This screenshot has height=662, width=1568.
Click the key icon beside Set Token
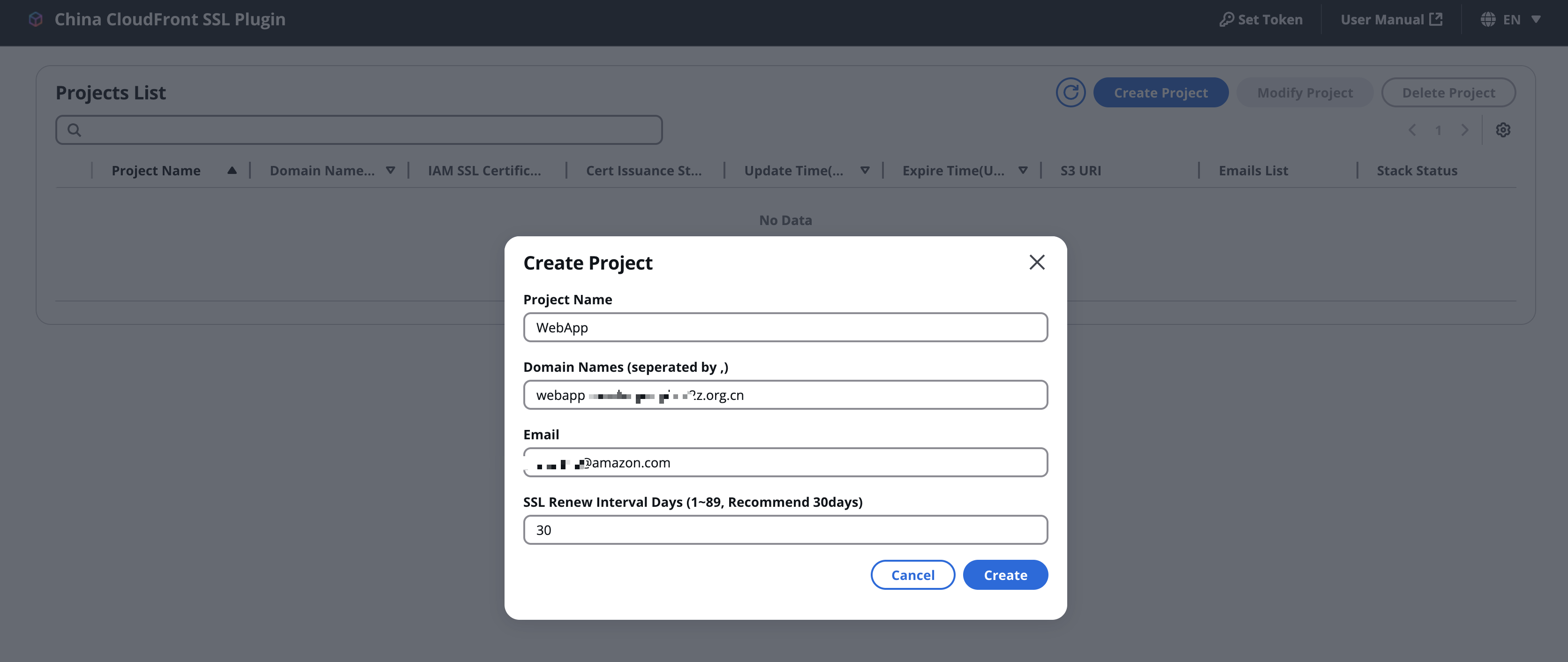1227,20
